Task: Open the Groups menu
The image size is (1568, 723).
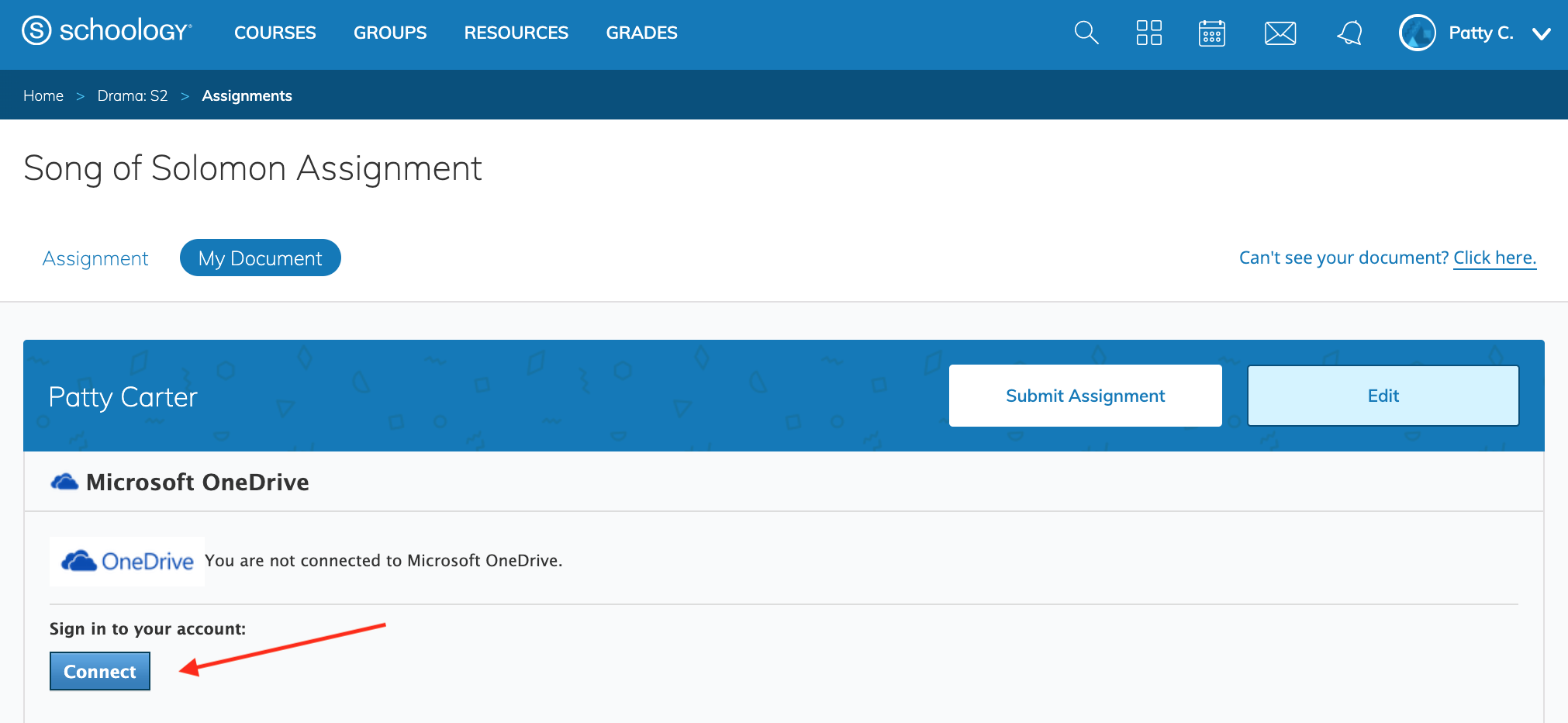Action: (390, 33)
